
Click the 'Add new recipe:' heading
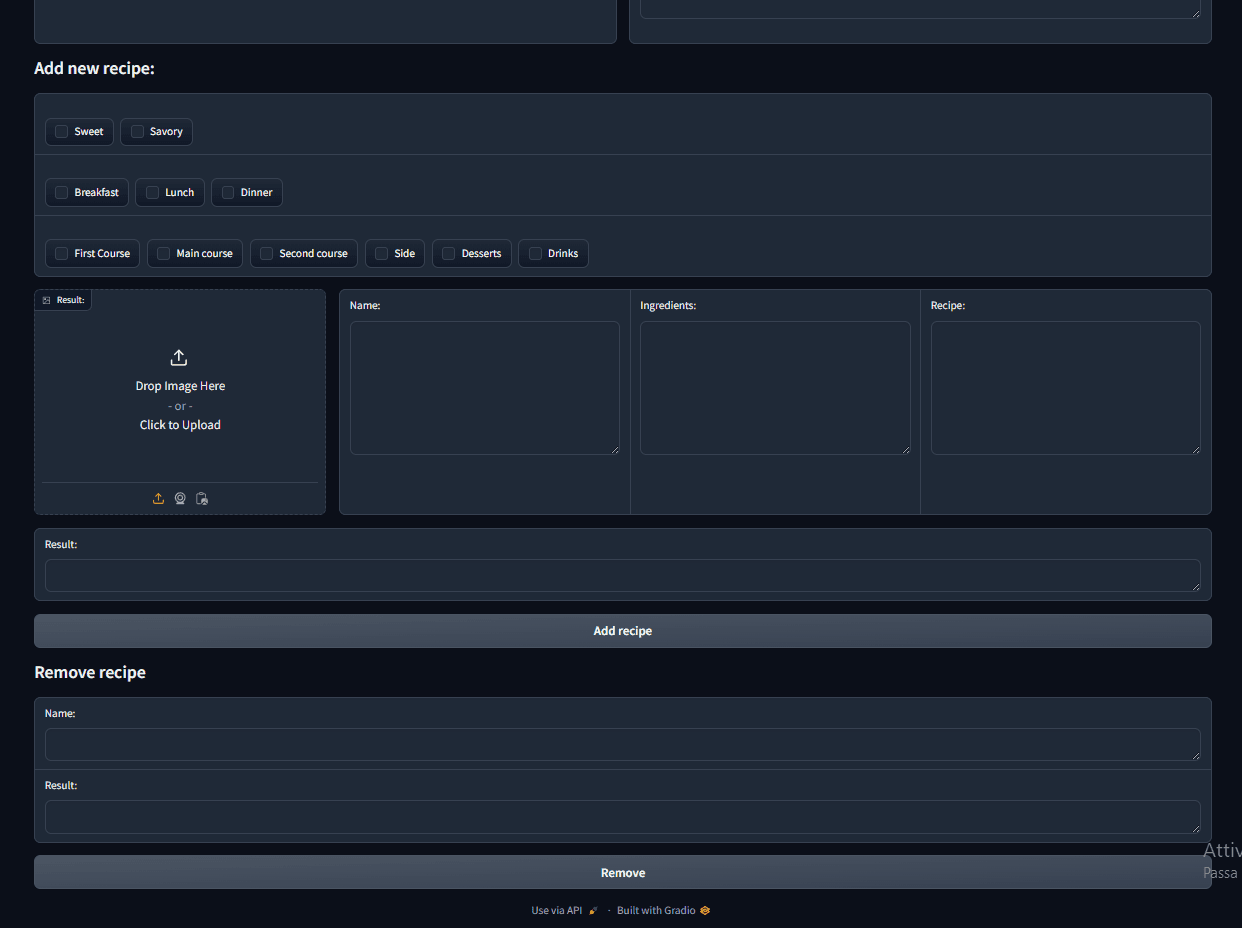point(94,68)
